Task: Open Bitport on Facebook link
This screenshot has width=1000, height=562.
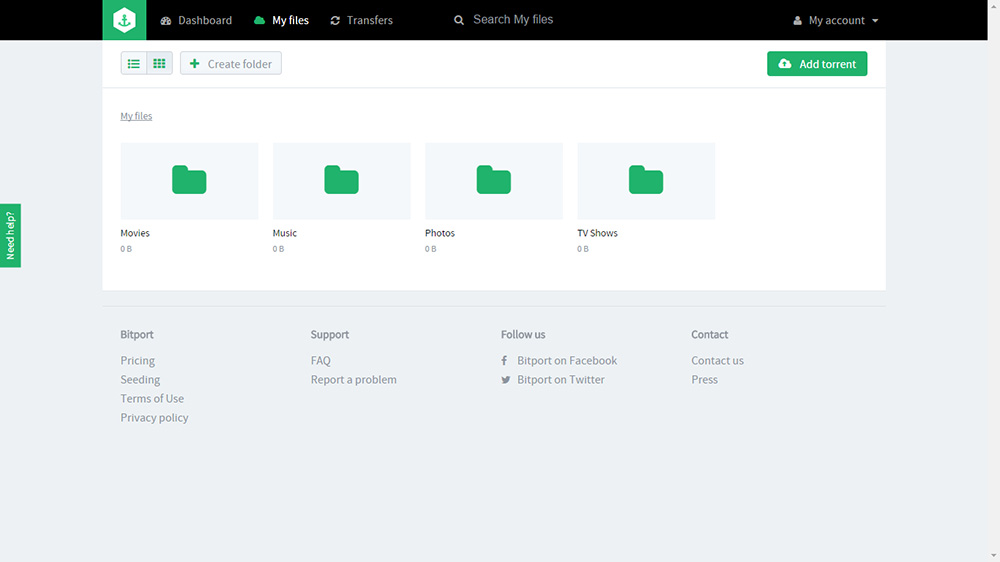Action: pyautogui.click(x=567, y=360)
